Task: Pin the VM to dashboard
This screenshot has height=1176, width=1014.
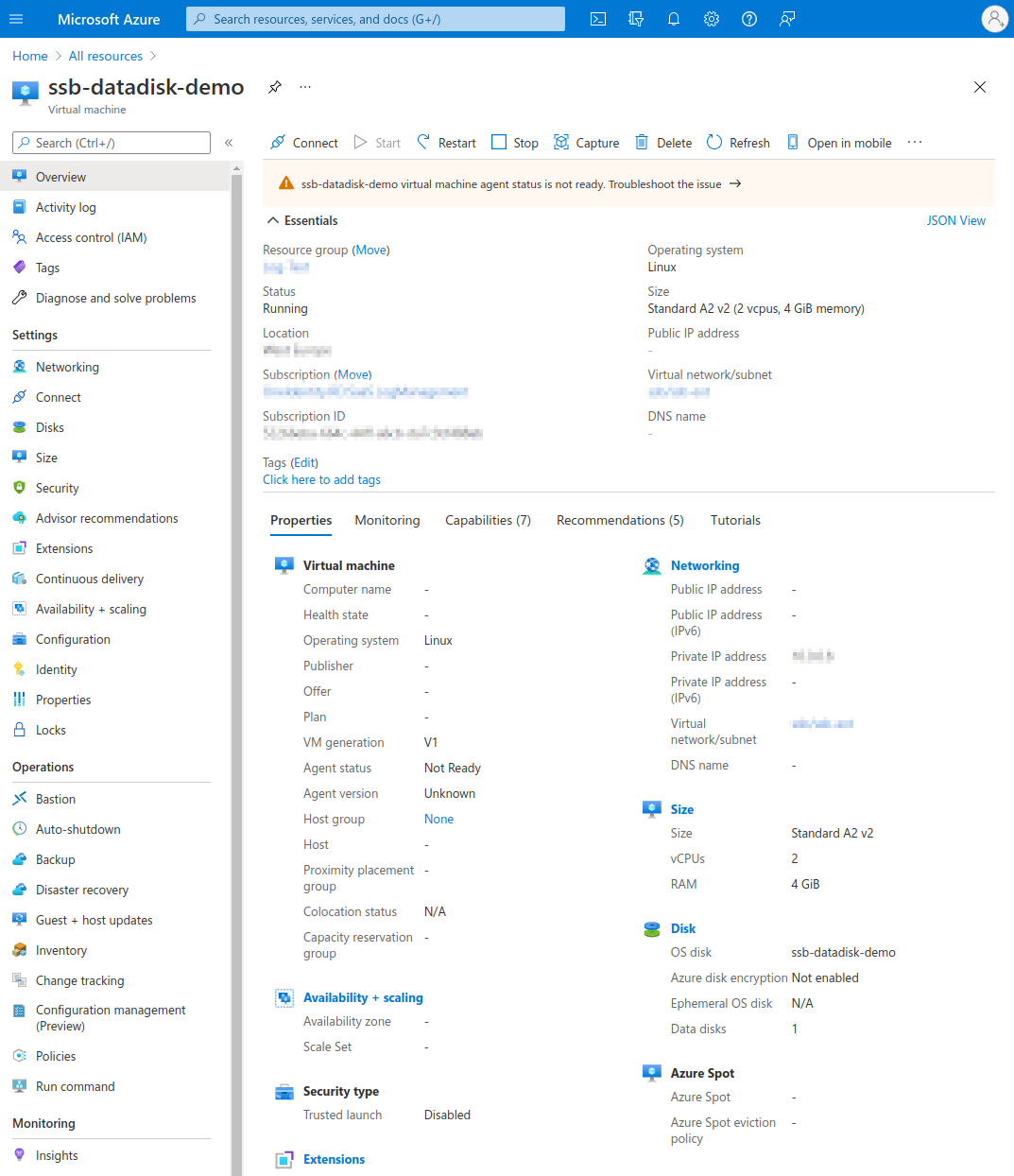Action: tap(275, 87)
